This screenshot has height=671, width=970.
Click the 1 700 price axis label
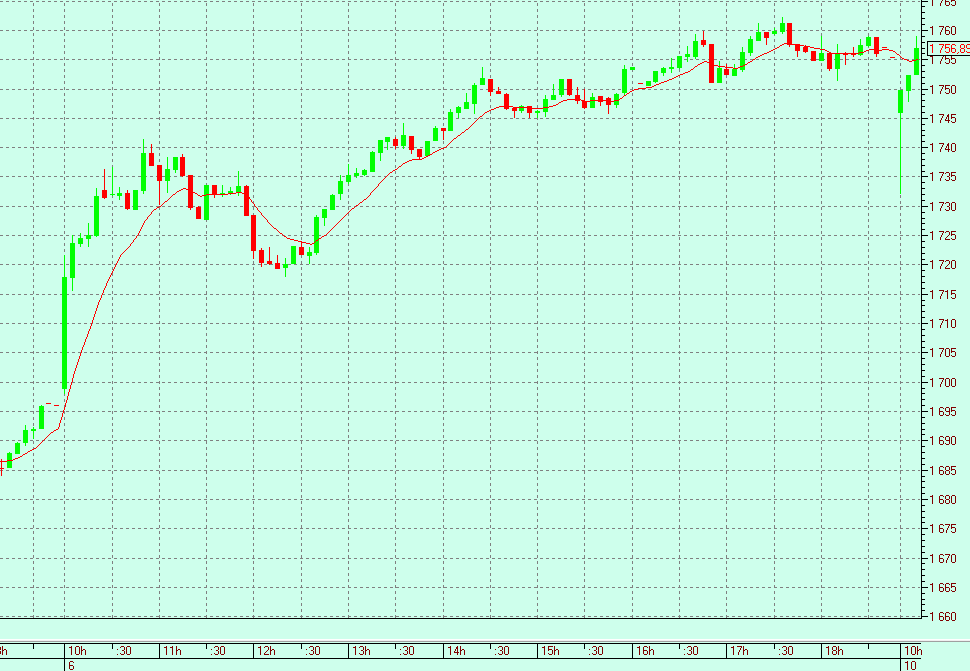point(944,382)
